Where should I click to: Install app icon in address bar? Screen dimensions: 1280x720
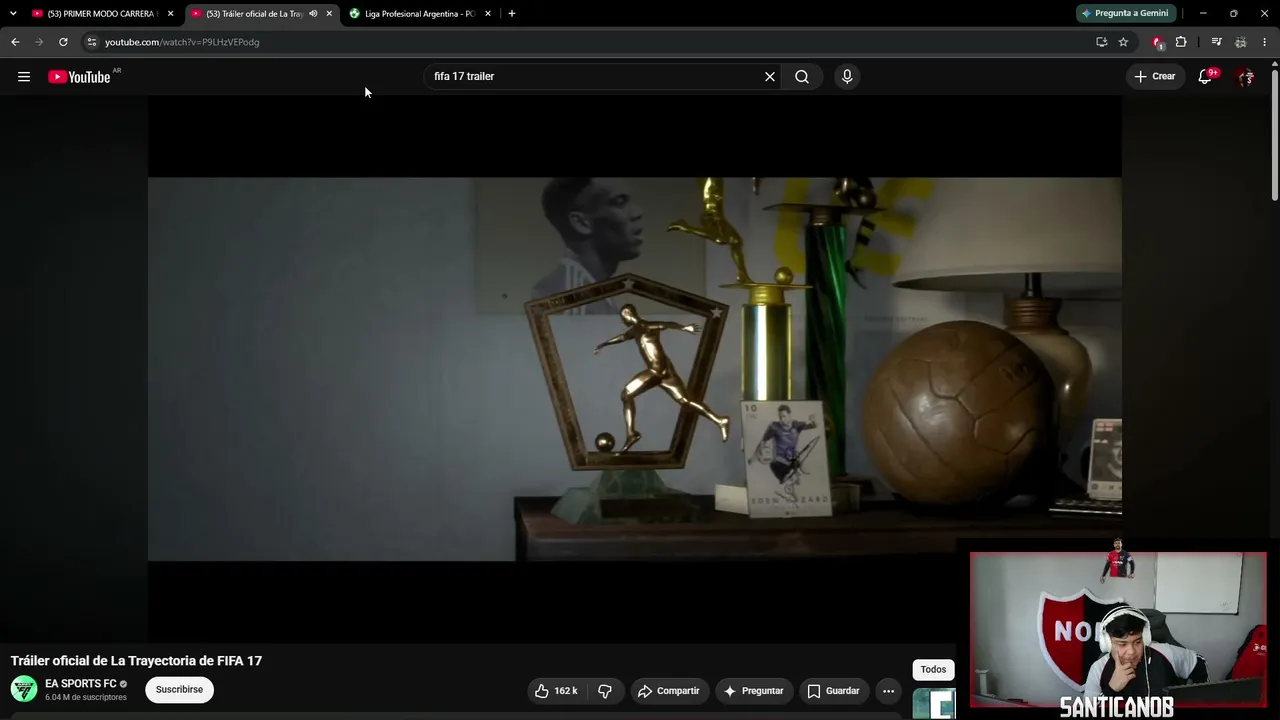(1101, 42)
